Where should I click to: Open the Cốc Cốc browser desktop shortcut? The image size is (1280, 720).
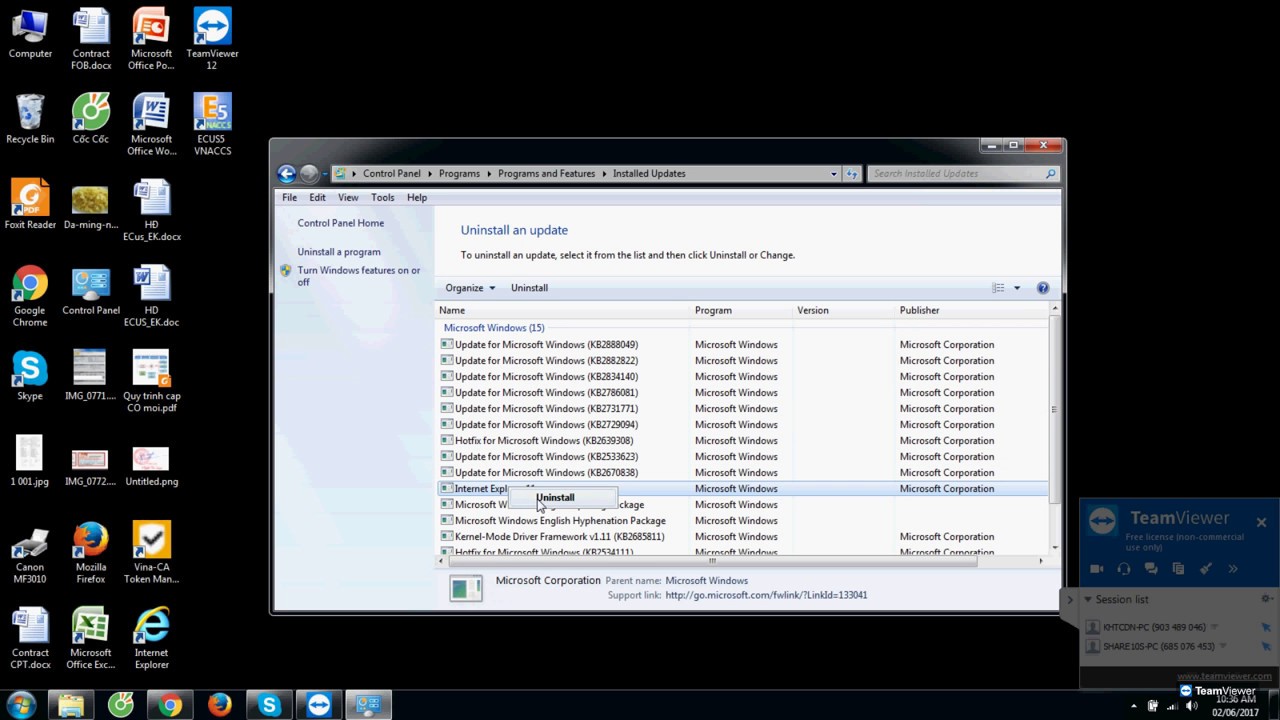[x=91, y=119]
